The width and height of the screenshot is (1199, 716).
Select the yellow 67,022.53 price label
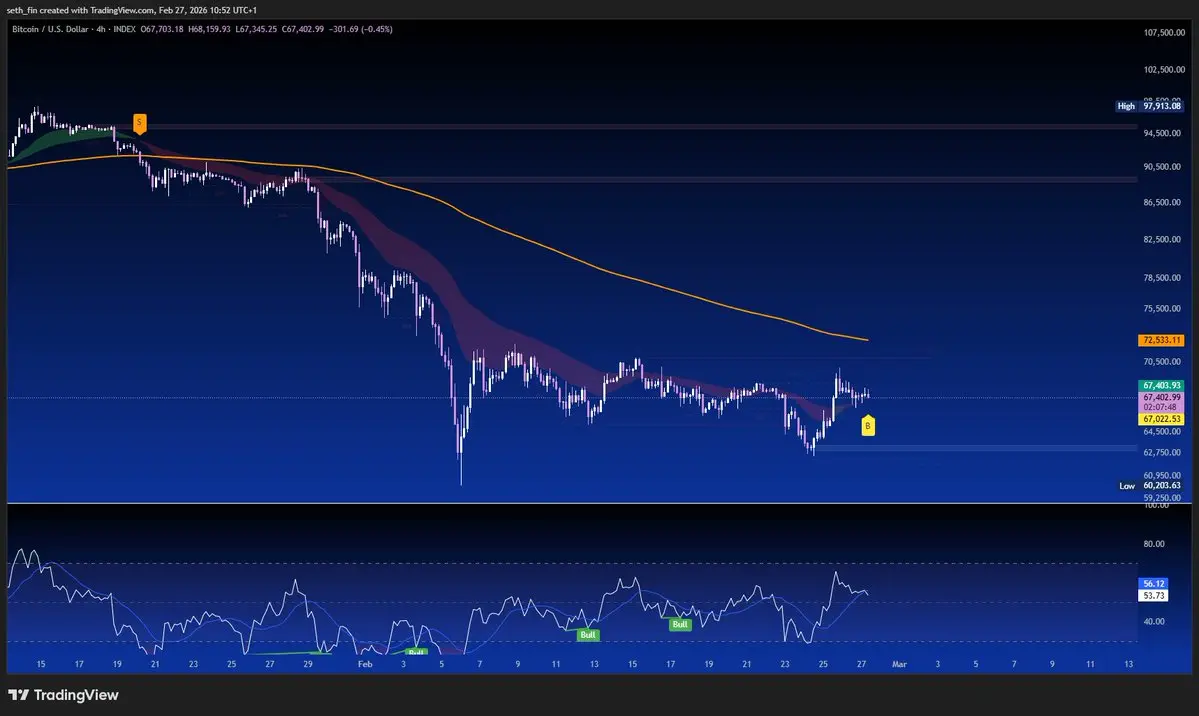coord(1162,419)
